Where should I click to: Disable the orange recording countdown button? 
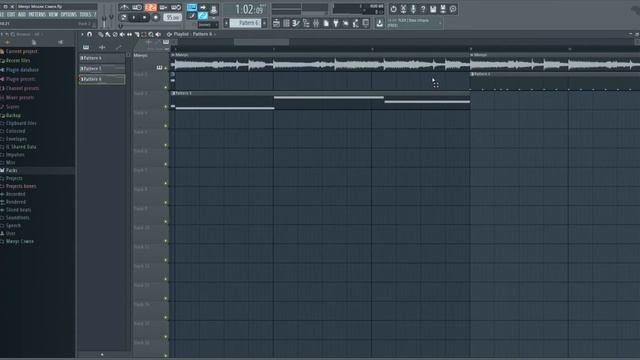point(151,7)
